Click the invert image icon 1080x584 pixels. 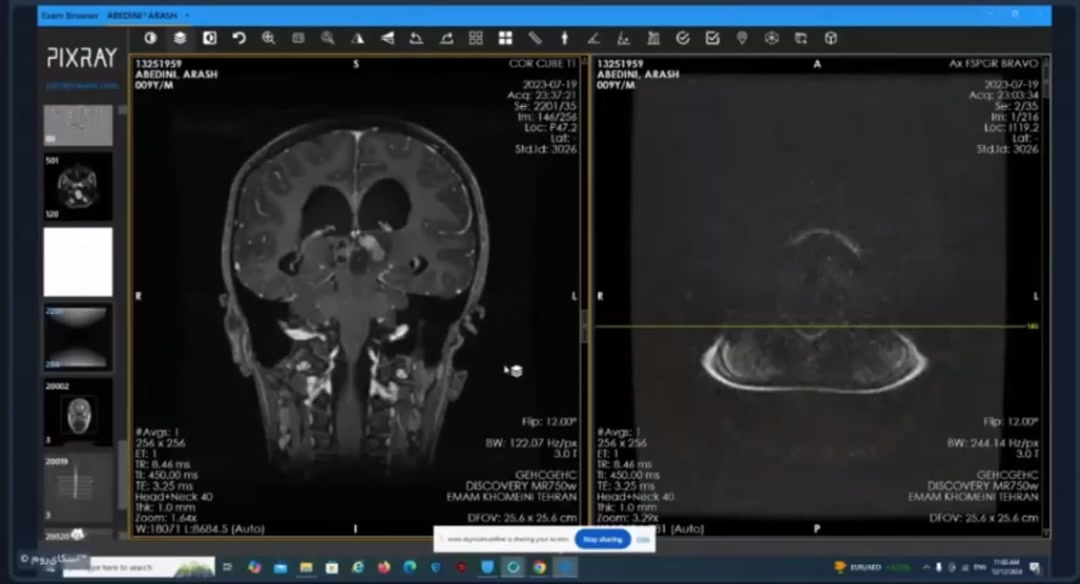click(210, 38)
